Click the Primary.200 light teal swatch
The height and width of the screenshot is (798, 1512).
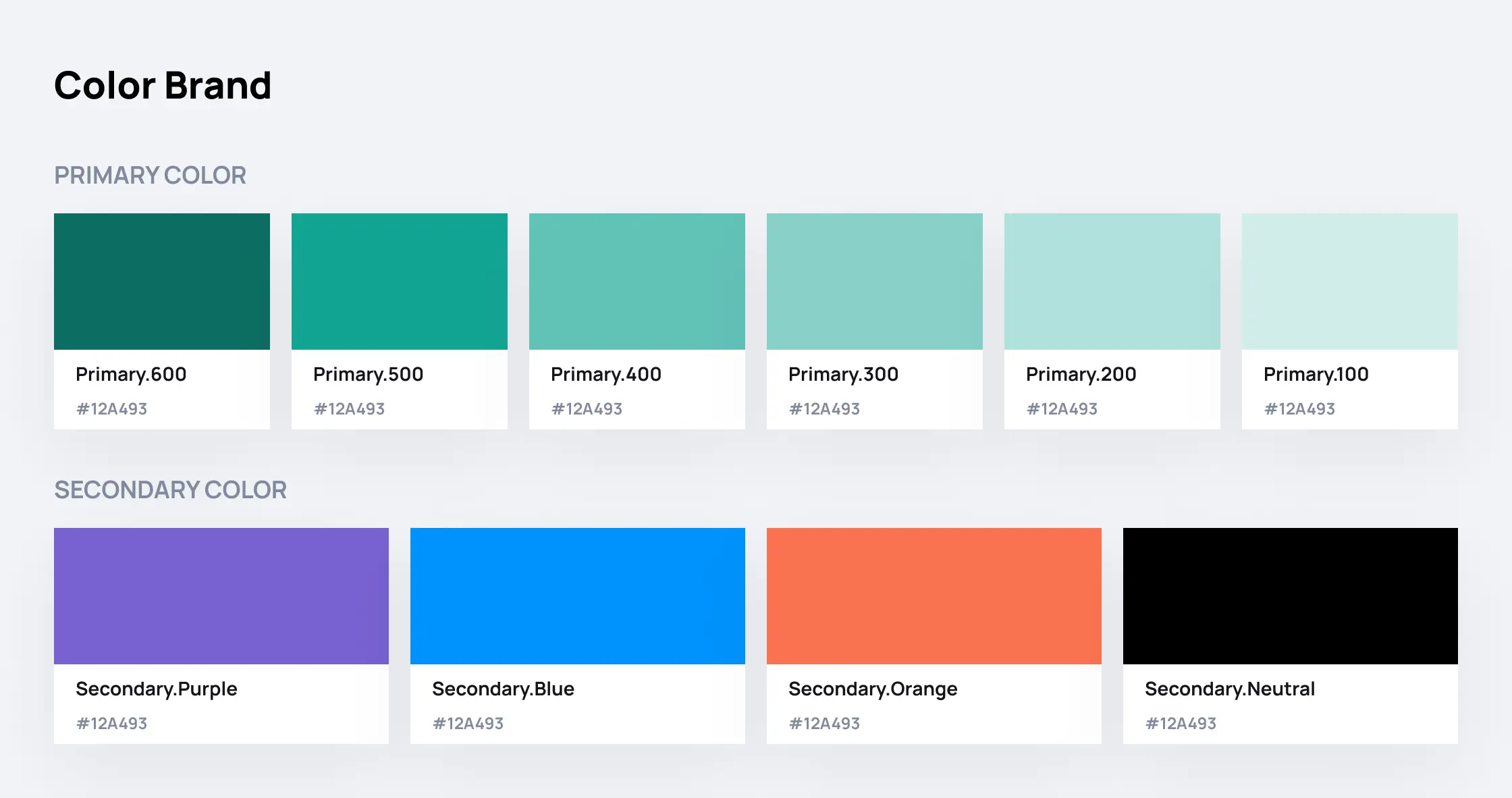[x=1112, y=282]
